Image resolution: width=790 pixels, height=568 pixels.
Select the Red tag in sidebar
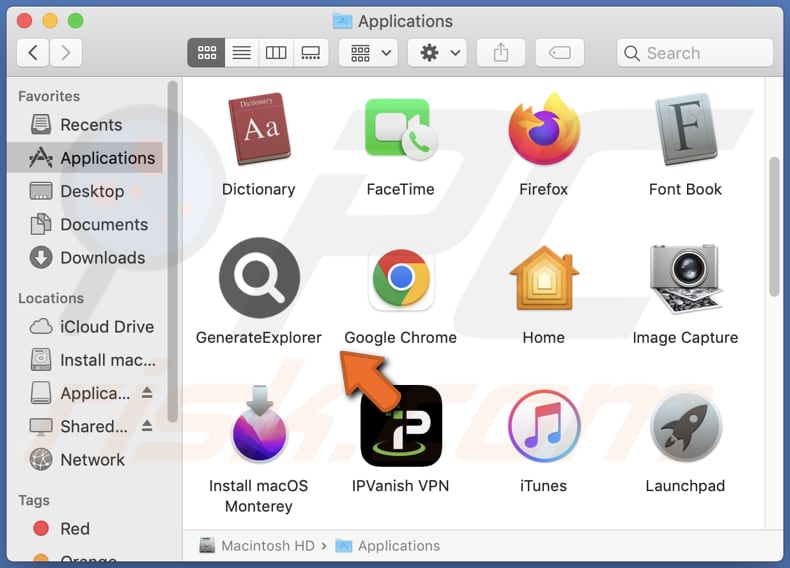(x=85, y=529)
